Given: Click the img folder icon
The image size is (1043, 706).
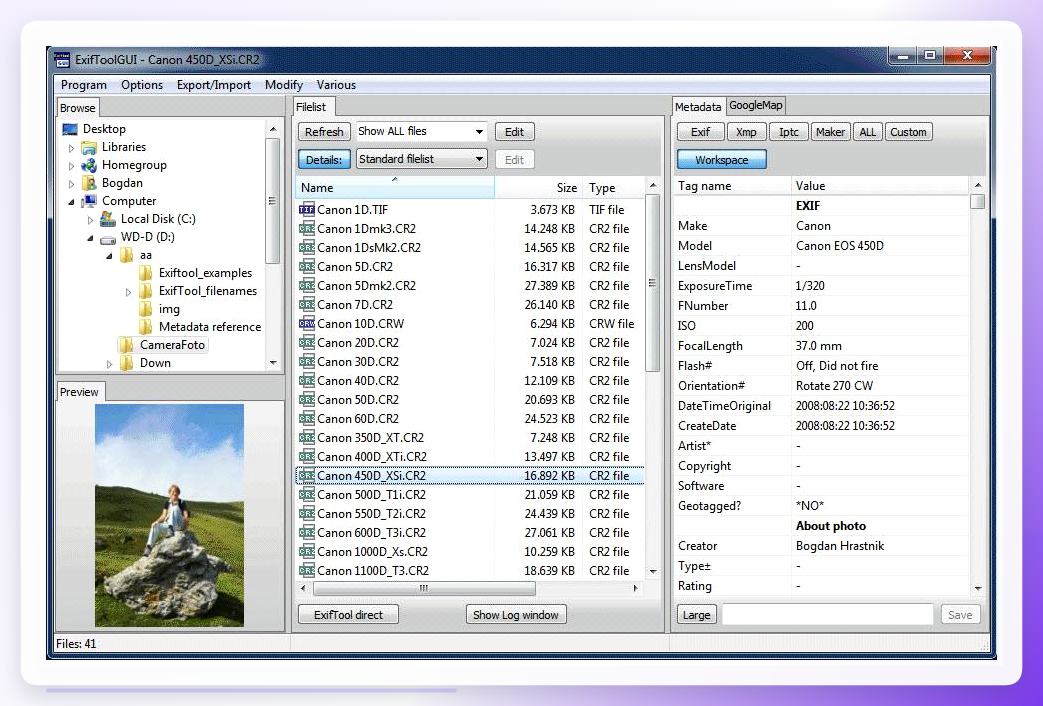Looking at the screenshot, I should [x=146, y=309].
